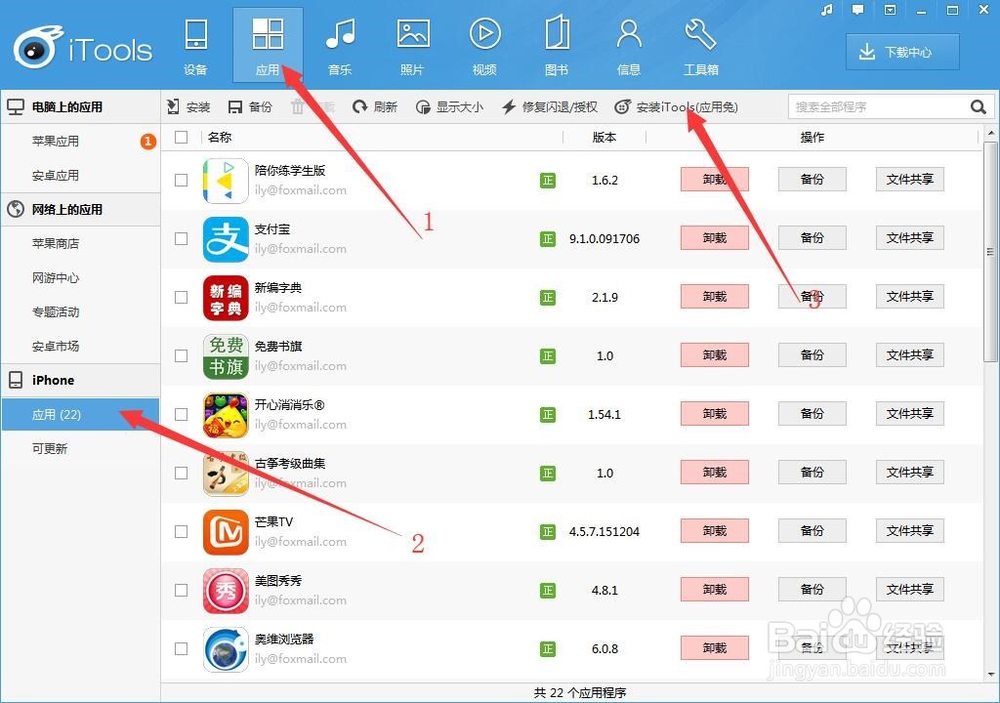The image size is (1000, 703).
Task: Click 安装iTools(应用兔) toolbar button
Action: pyautogui.click(x=677, y=107)
